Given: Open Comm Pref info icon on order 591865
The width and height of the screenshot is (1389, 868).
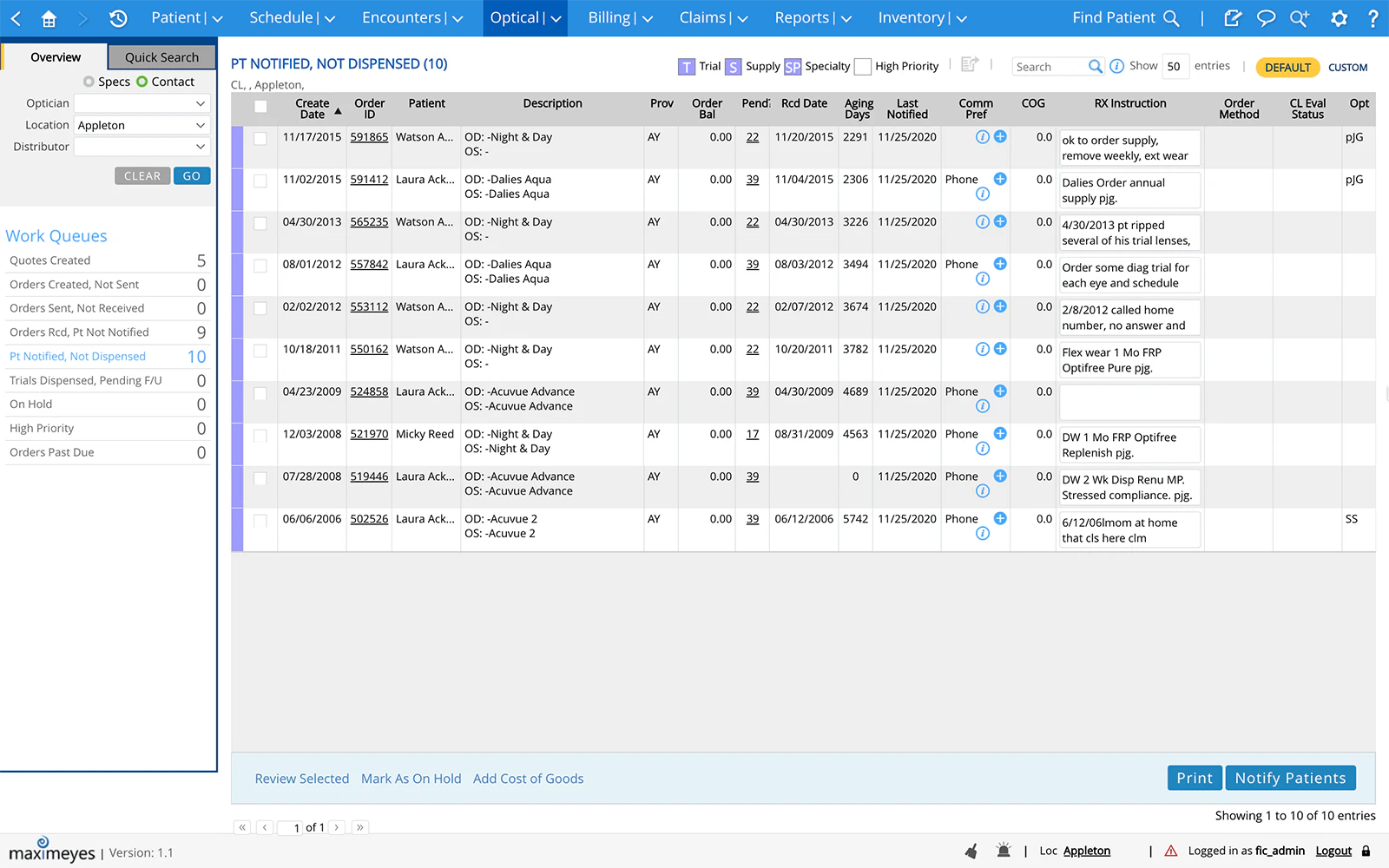Looking at the screenshot, I should (x=982, y=136).
